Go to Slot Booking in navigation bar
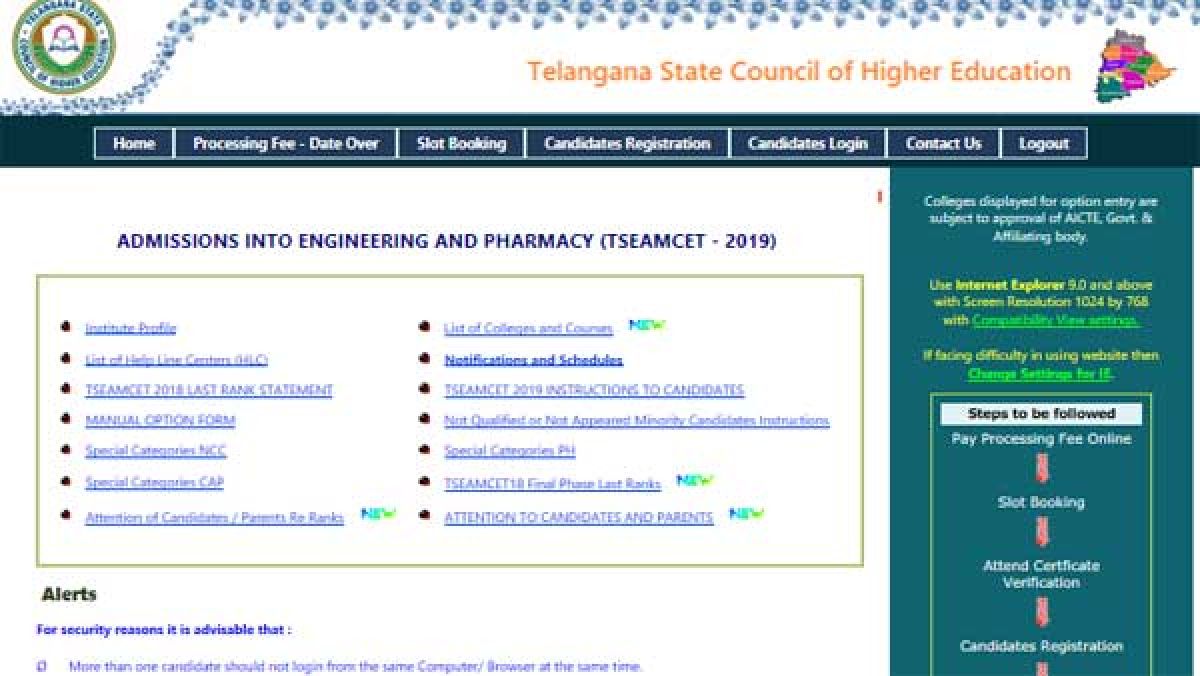 (461, 144)
